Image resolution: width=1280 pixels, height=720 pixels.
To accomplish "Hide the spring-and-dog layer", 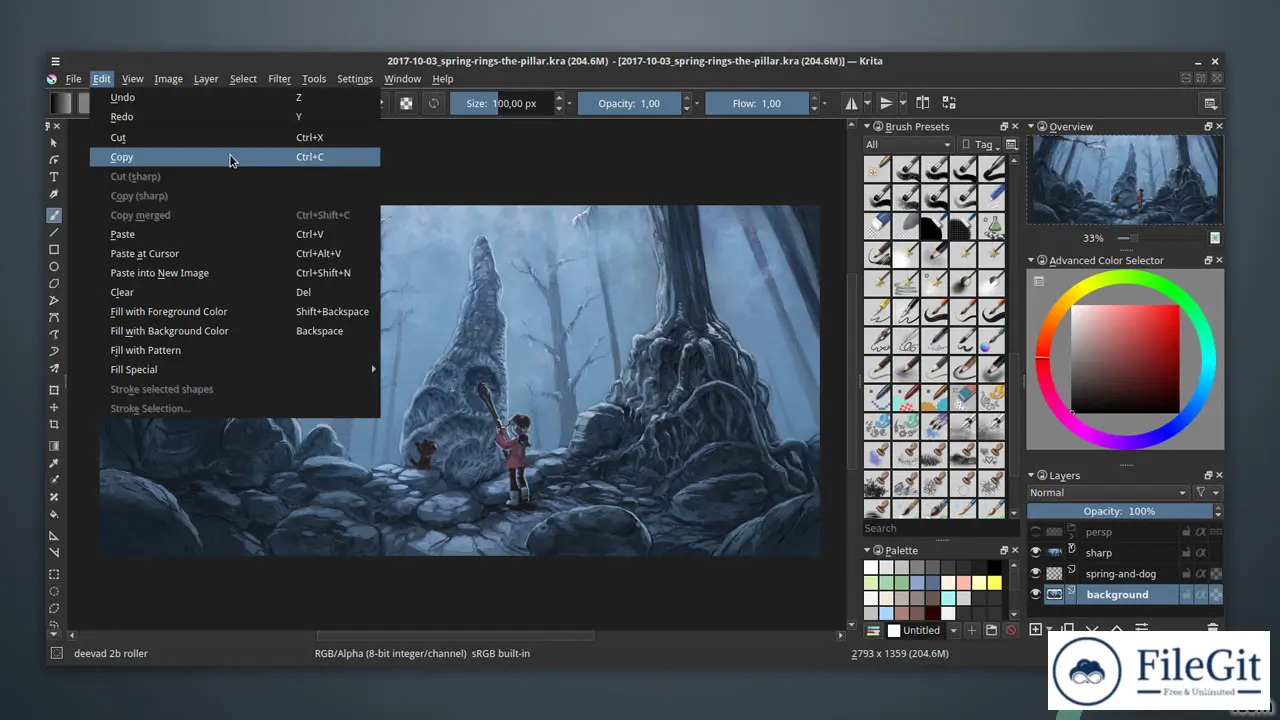I will tap(1036, 574).
